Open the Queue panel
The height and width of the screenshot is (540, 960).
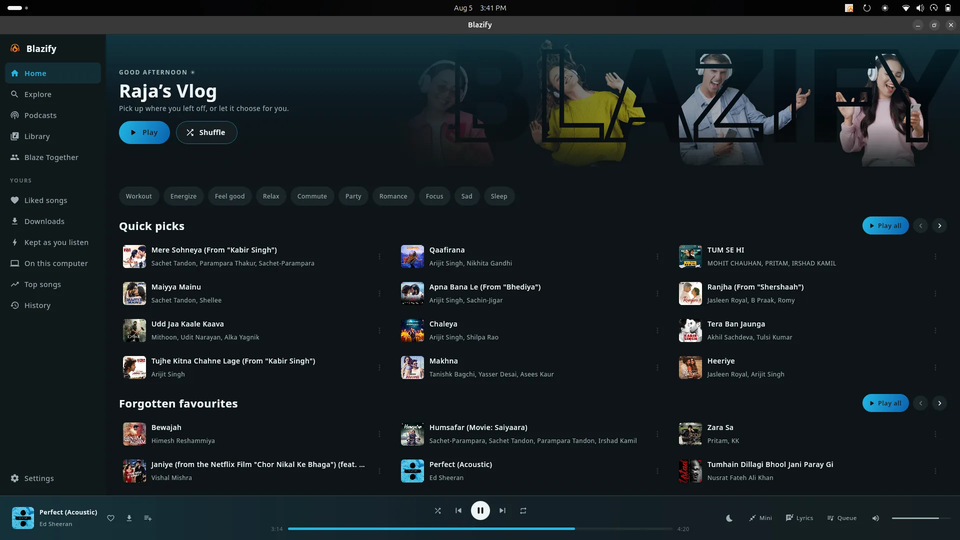(841, 518)
